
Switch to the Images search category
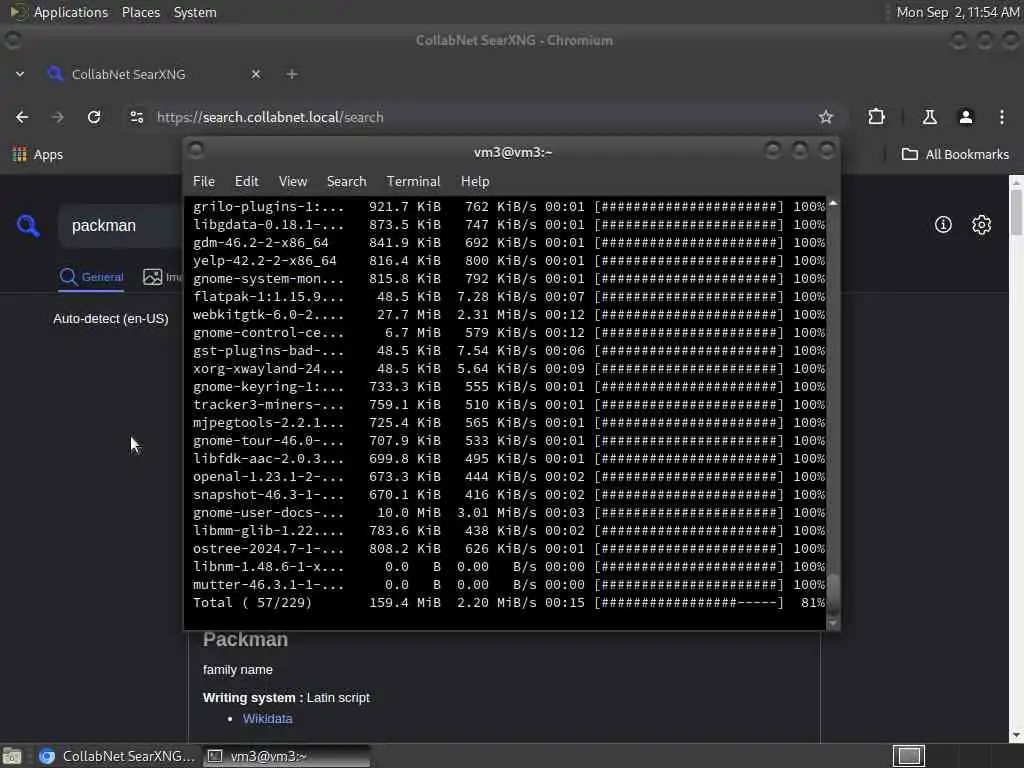(163, 277)
